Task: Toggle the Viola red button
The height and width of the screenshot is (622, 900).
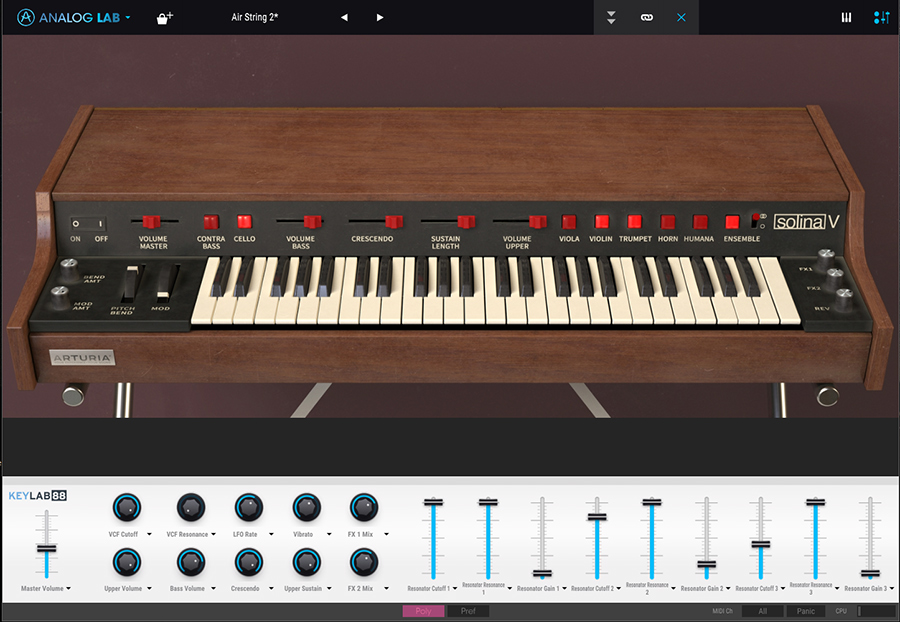Action: pos(569,222)
